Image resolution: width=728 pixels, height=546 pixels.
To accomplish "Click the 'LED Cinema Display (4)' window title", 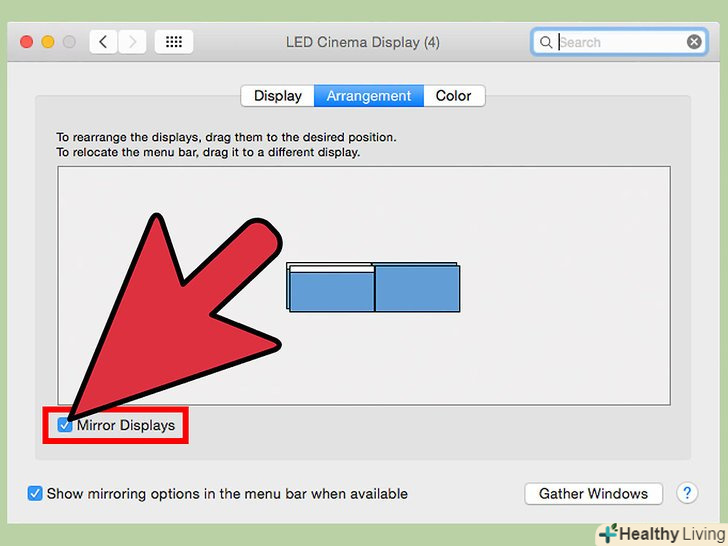I will [363, 42].
